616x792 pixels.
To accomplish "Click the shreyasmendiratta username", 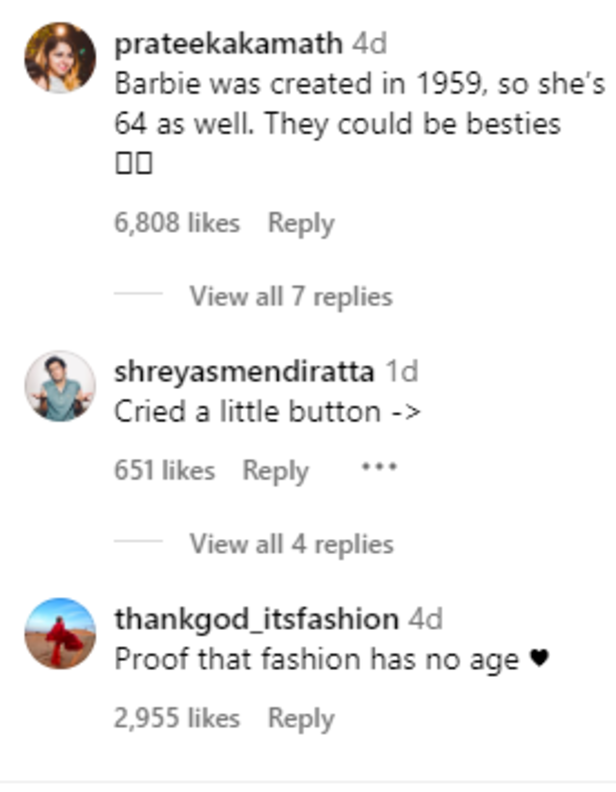I will 244,372.
